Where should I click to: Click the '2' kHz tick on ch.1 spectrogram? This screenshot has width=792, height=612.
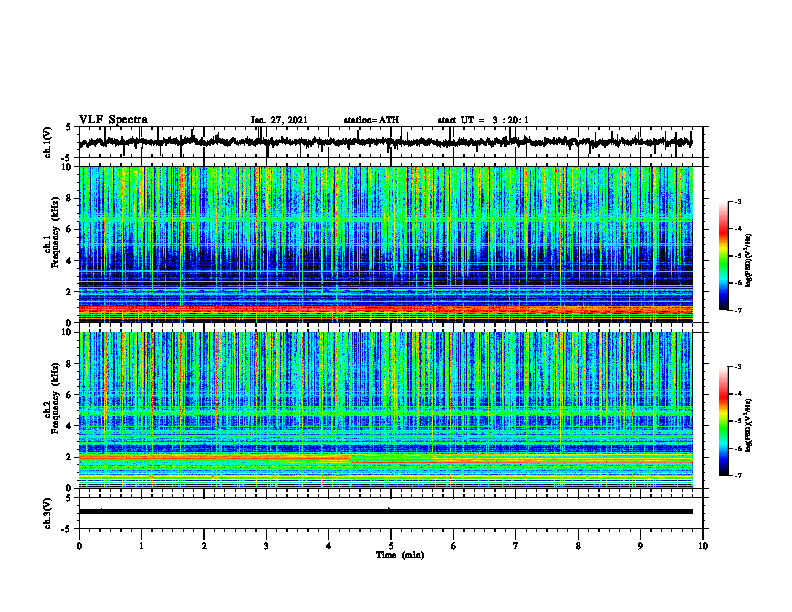[71, 292]
